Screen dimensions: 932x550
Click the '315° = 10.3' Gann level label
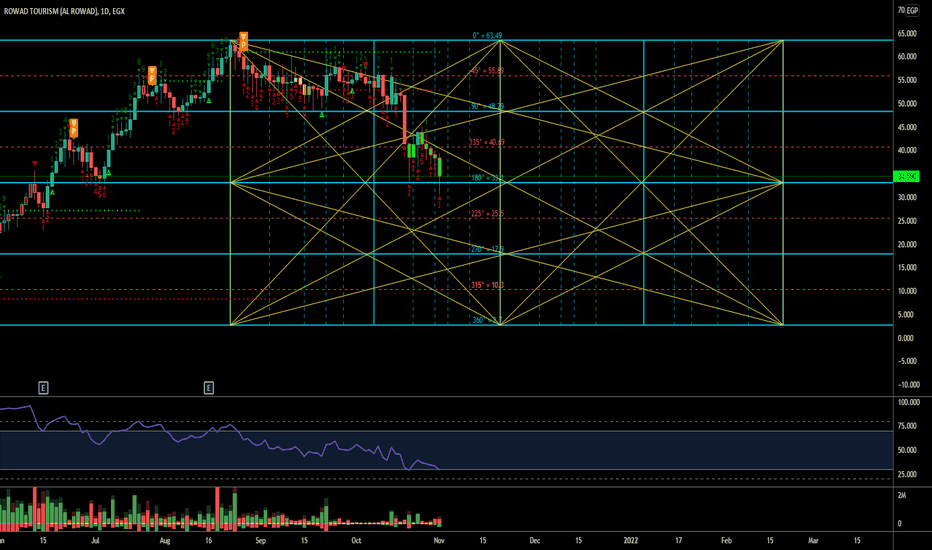pyautogui.click(x=487, y=285)
